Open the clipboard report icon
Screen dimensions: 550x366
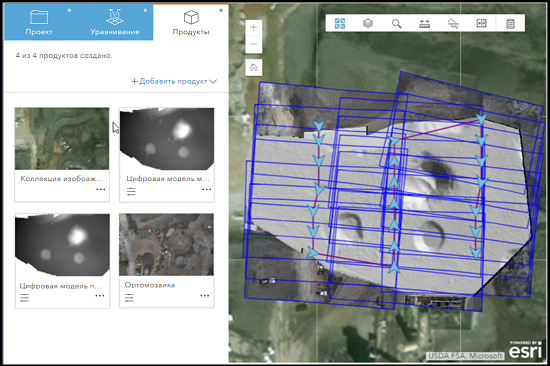(x=510, y=24)
